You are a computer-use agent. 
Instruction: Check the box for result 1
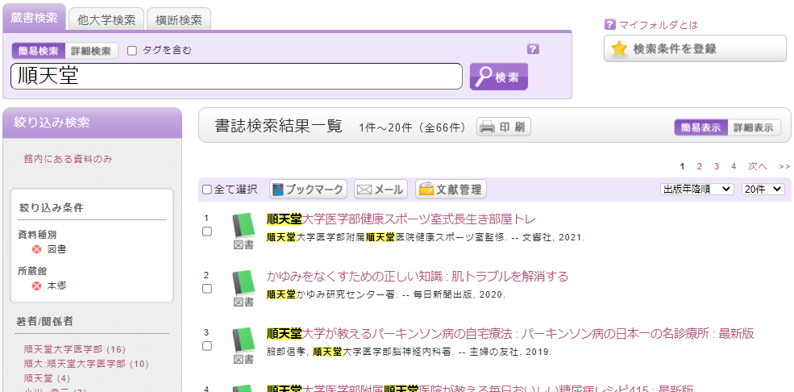click(x=207, y=231)
